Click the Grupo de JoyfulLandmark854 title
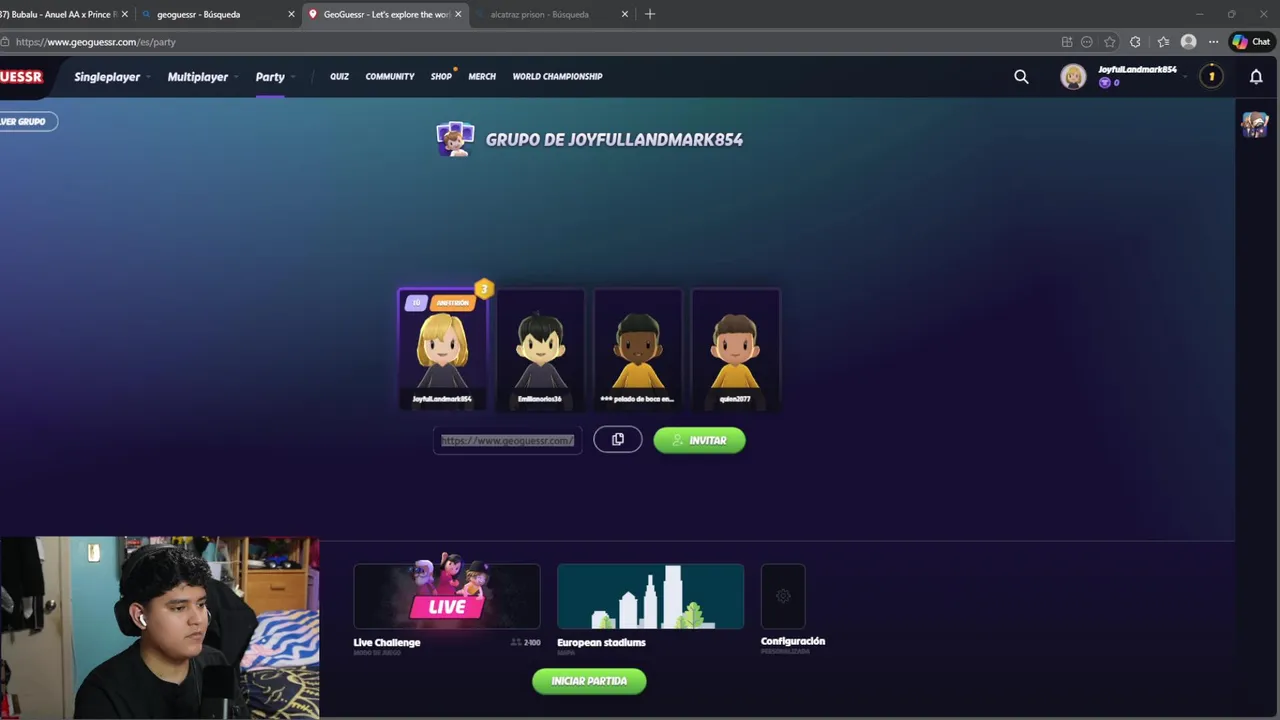 click(x=614, y=140)
